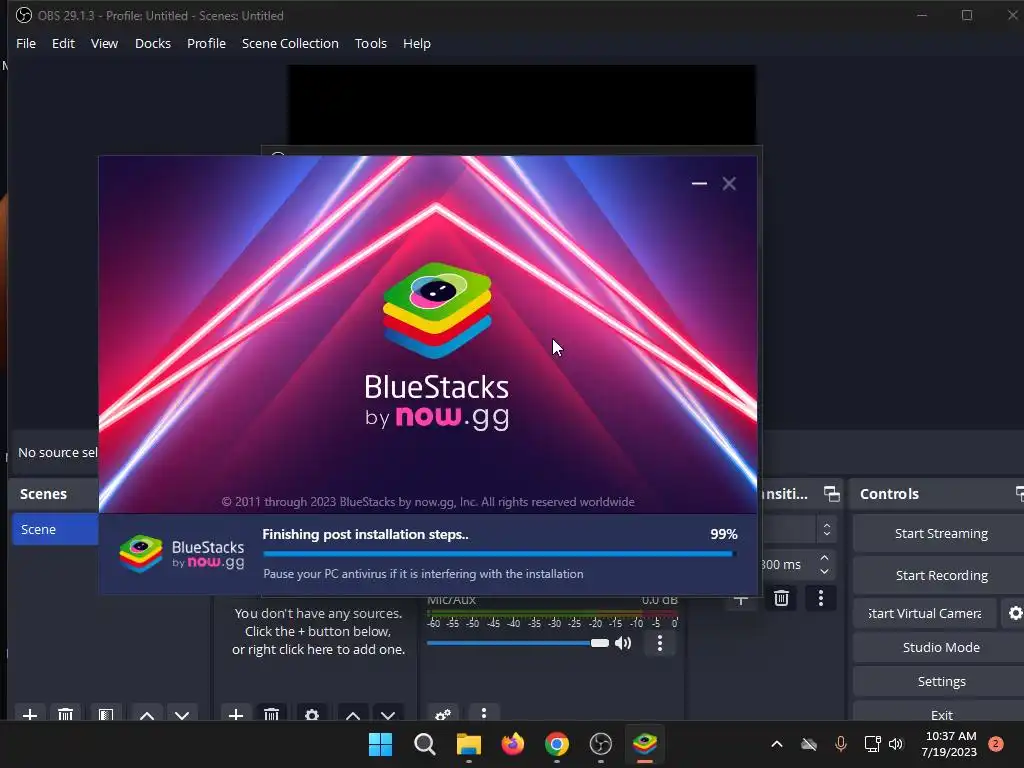Move source down with the arrow icon
Image resolution: width=1024 pixels, height=768 pixels.
click(x=388, y=715)
